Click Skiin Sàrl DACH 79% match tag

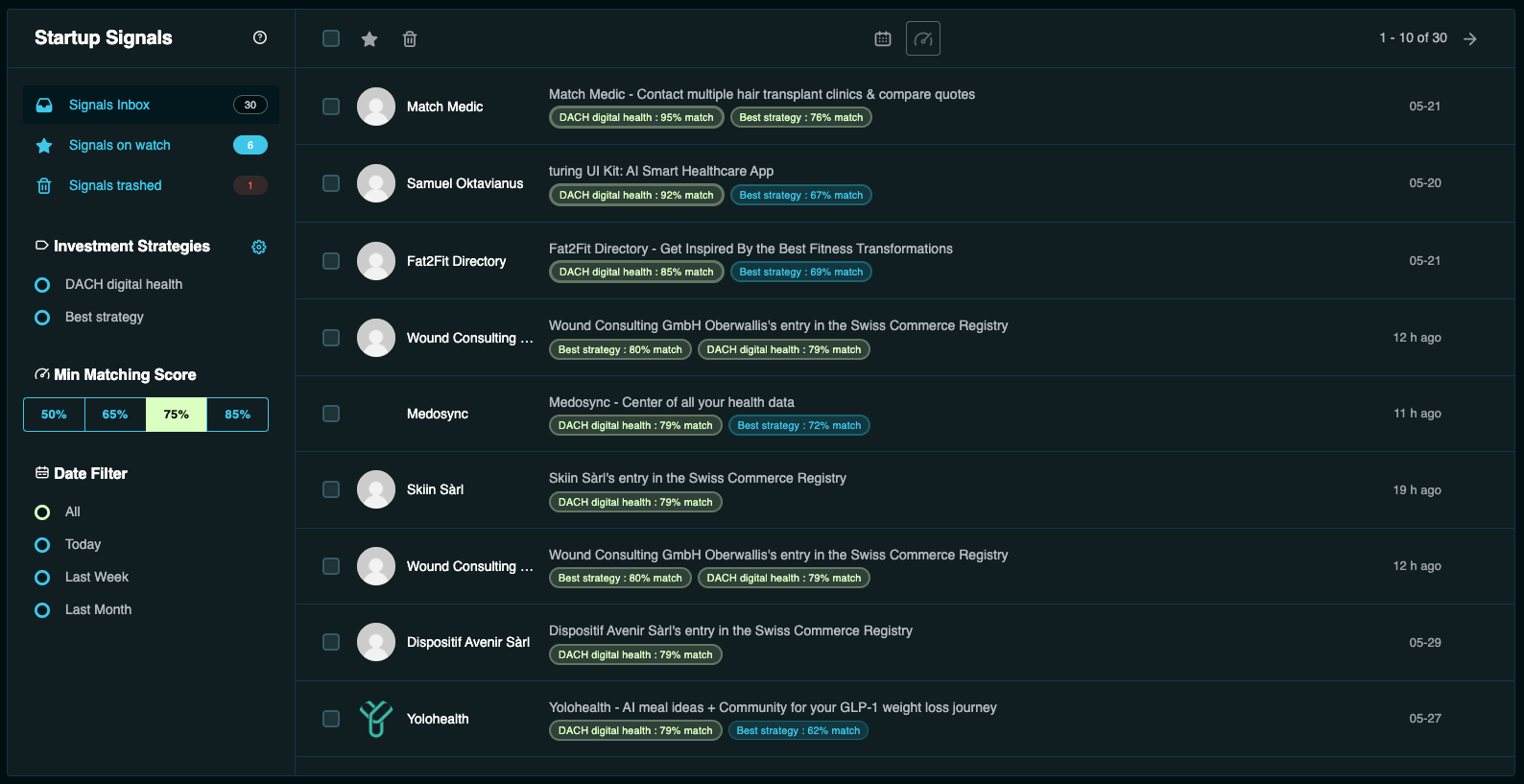point(635,502)
